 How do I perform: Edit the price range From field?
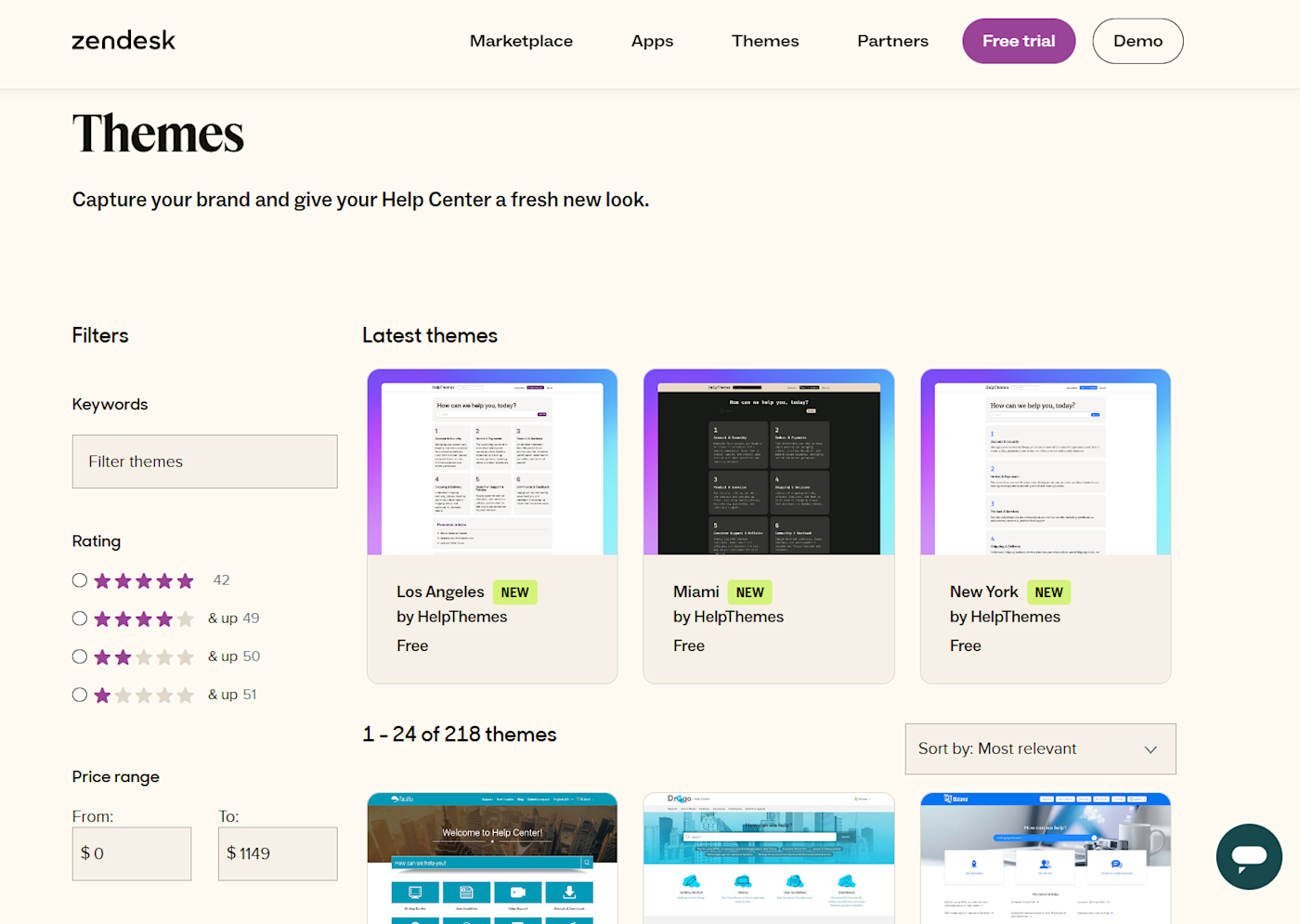132,853
